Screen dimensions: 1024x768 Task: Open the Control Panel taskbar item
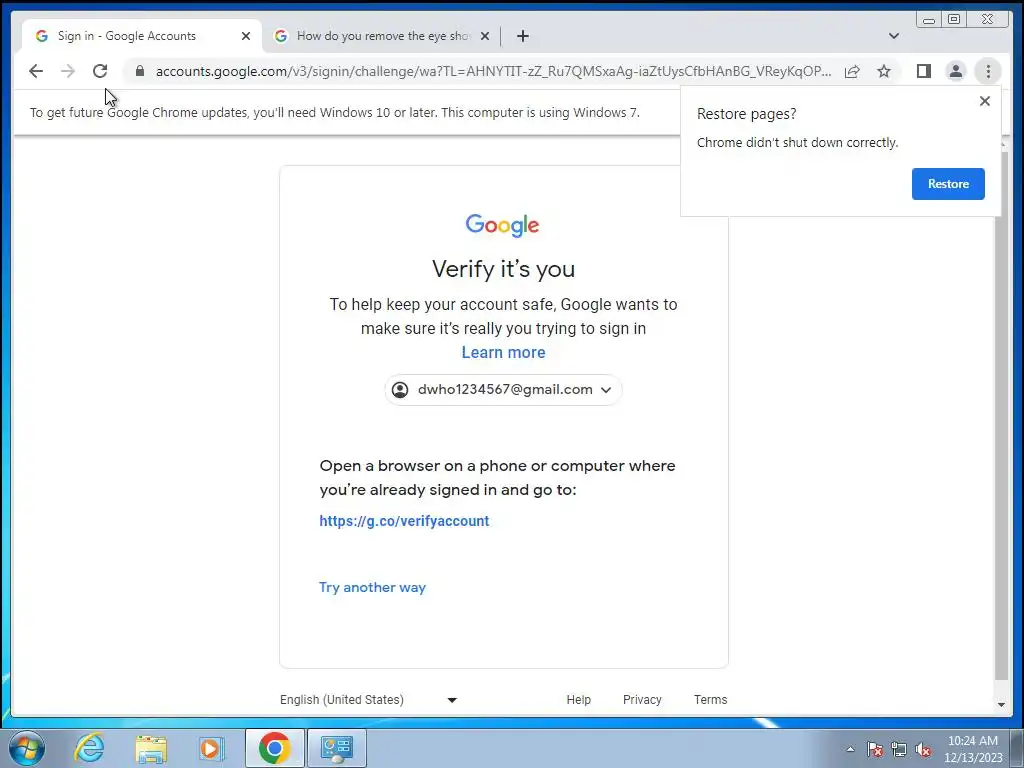(x=337, y=748)
